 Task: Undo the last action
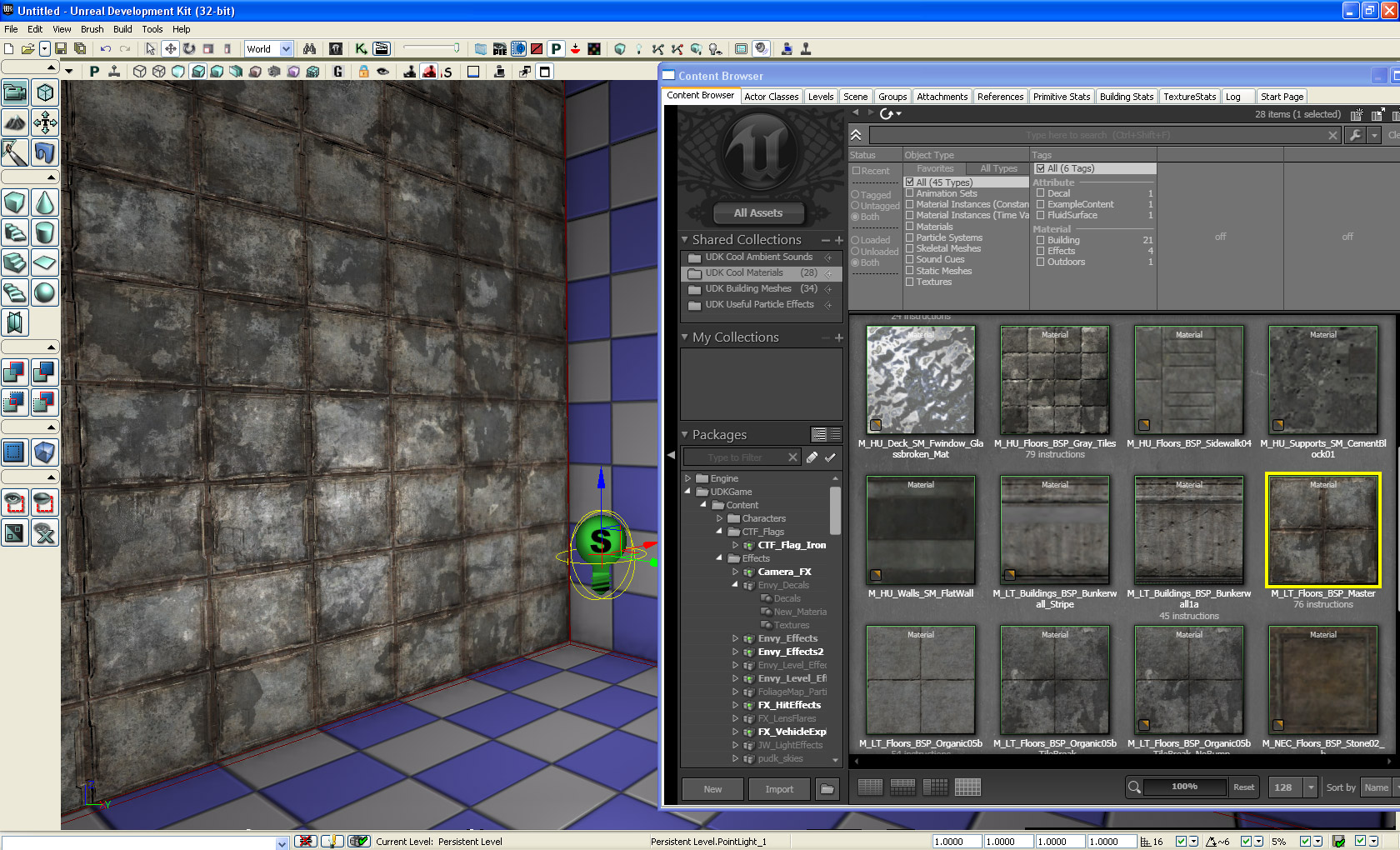click(106, 49)
